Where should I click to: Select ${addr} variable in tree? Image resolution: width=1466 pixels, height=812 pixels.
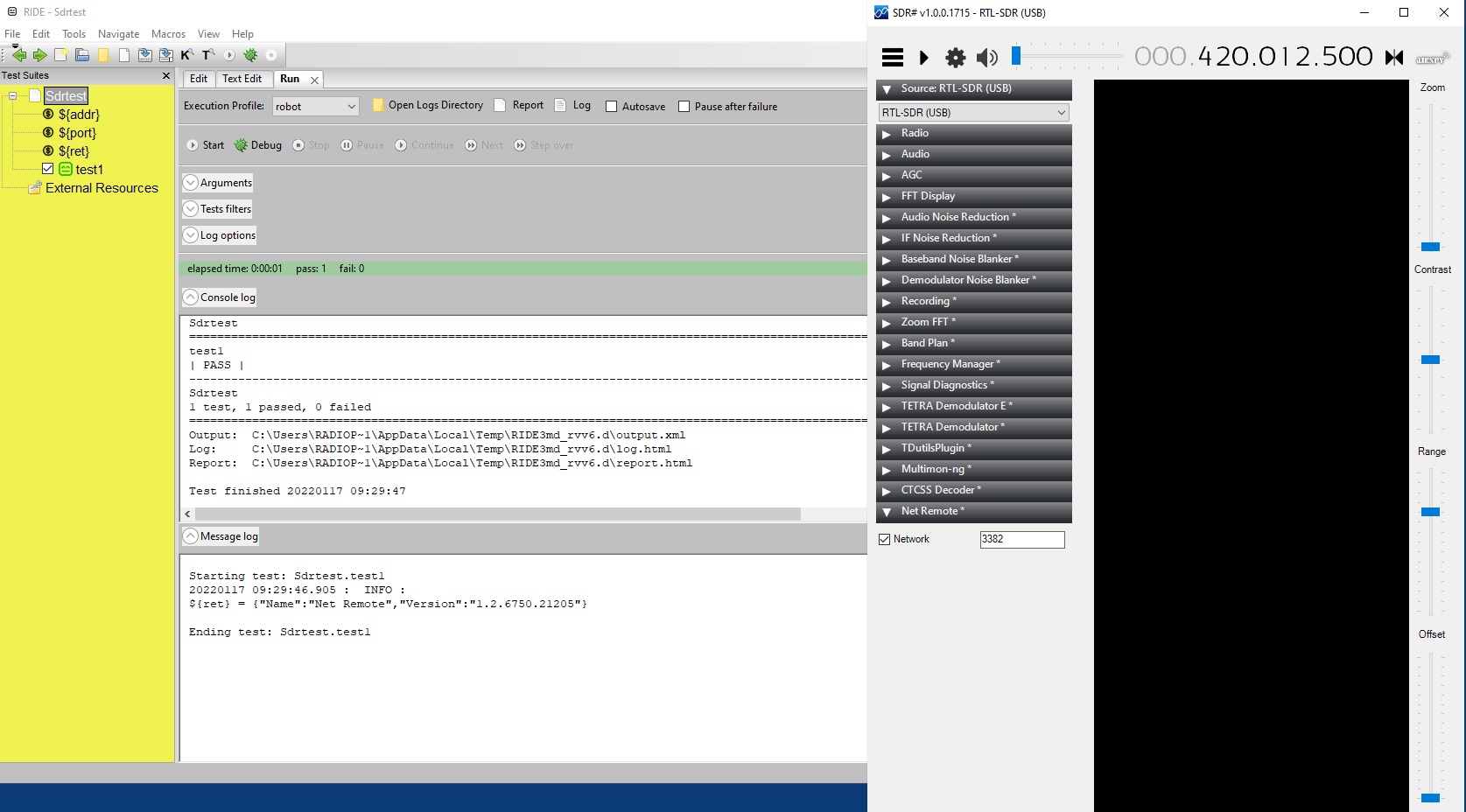(79, 115)
